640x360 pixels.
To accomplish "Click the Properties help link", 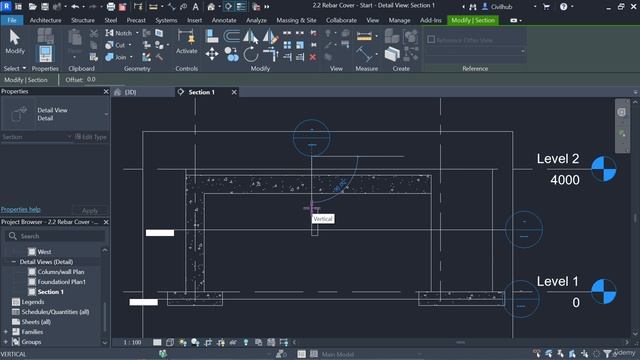I will (20, 209).
